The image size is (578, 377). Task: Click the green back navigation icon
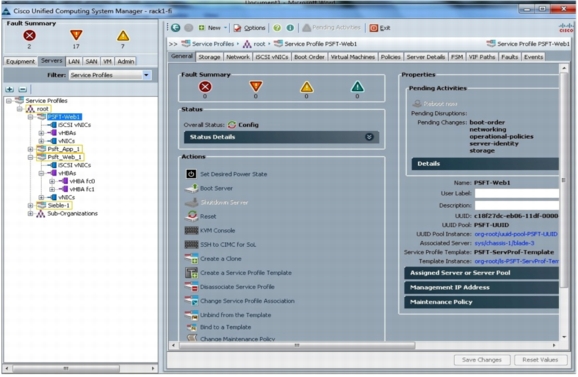[x=176, y=28]
